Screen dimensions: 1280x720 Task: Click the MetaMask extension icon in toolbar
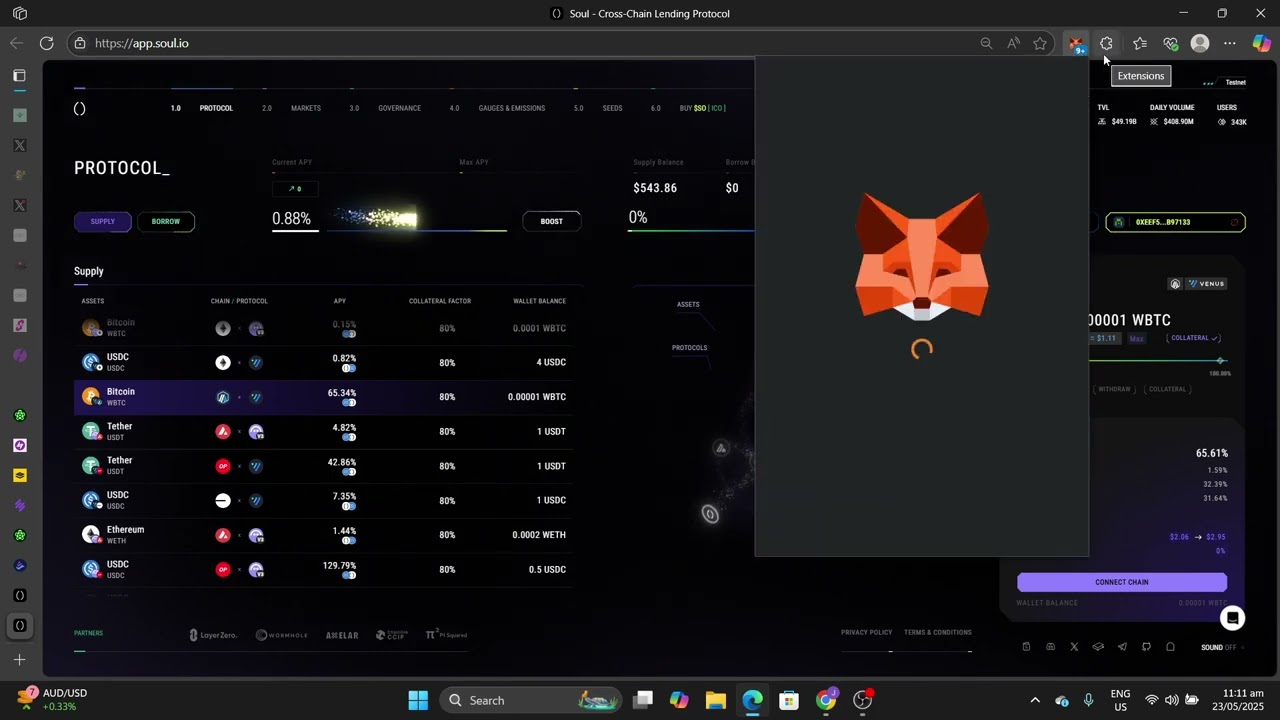tap(1076, 44)
